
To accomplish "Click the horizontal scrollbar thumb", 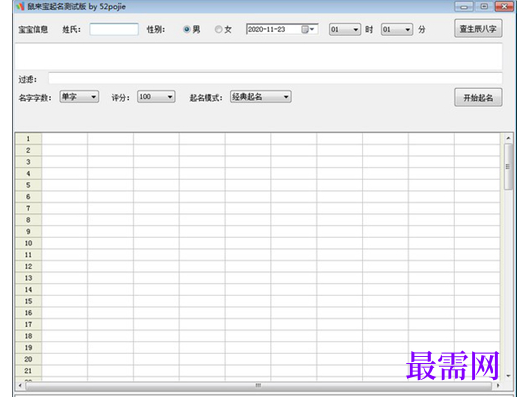I will pyautogui.click(x=258, y=385).
